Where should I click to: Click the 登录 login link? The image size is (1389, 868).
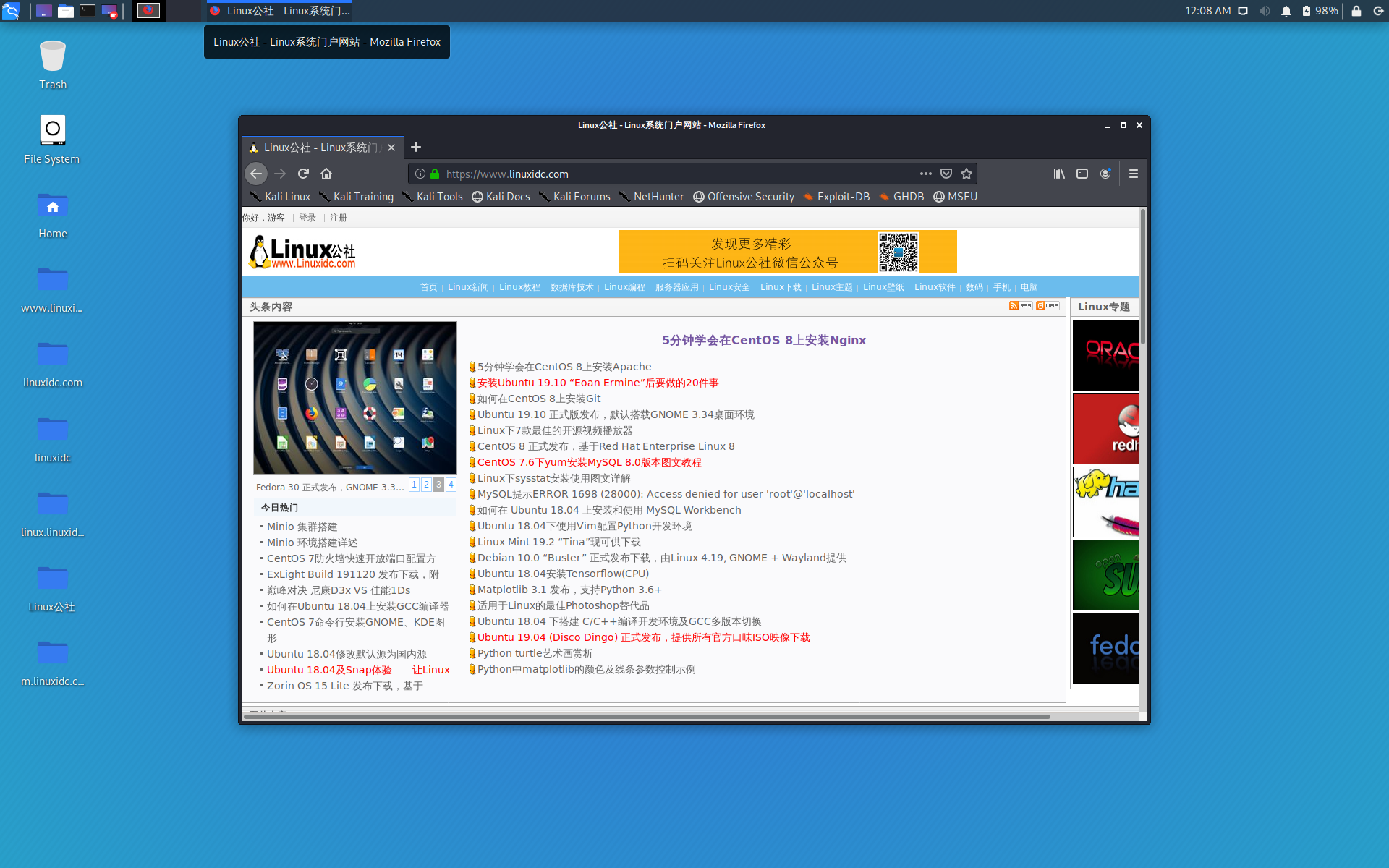coord(307,218)
